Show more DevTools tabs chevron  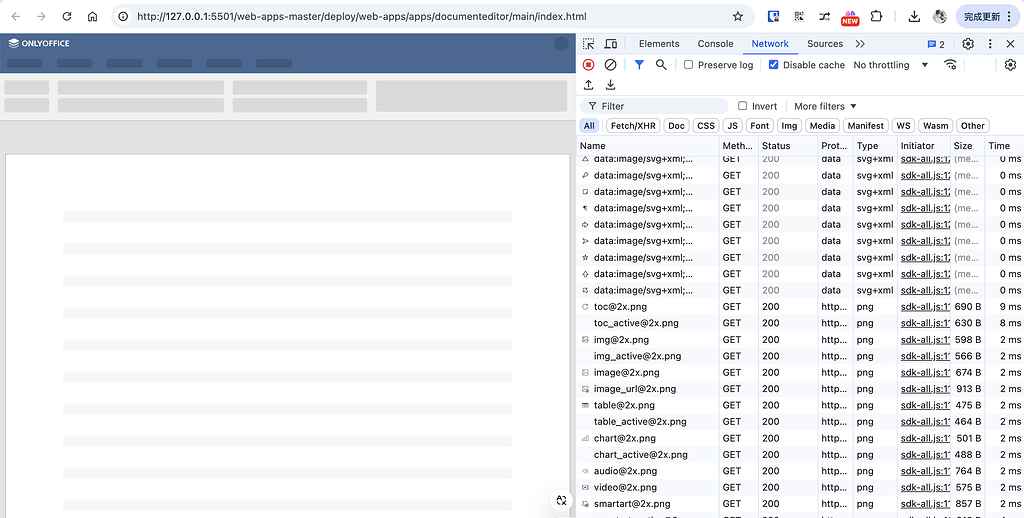(859, 44)
